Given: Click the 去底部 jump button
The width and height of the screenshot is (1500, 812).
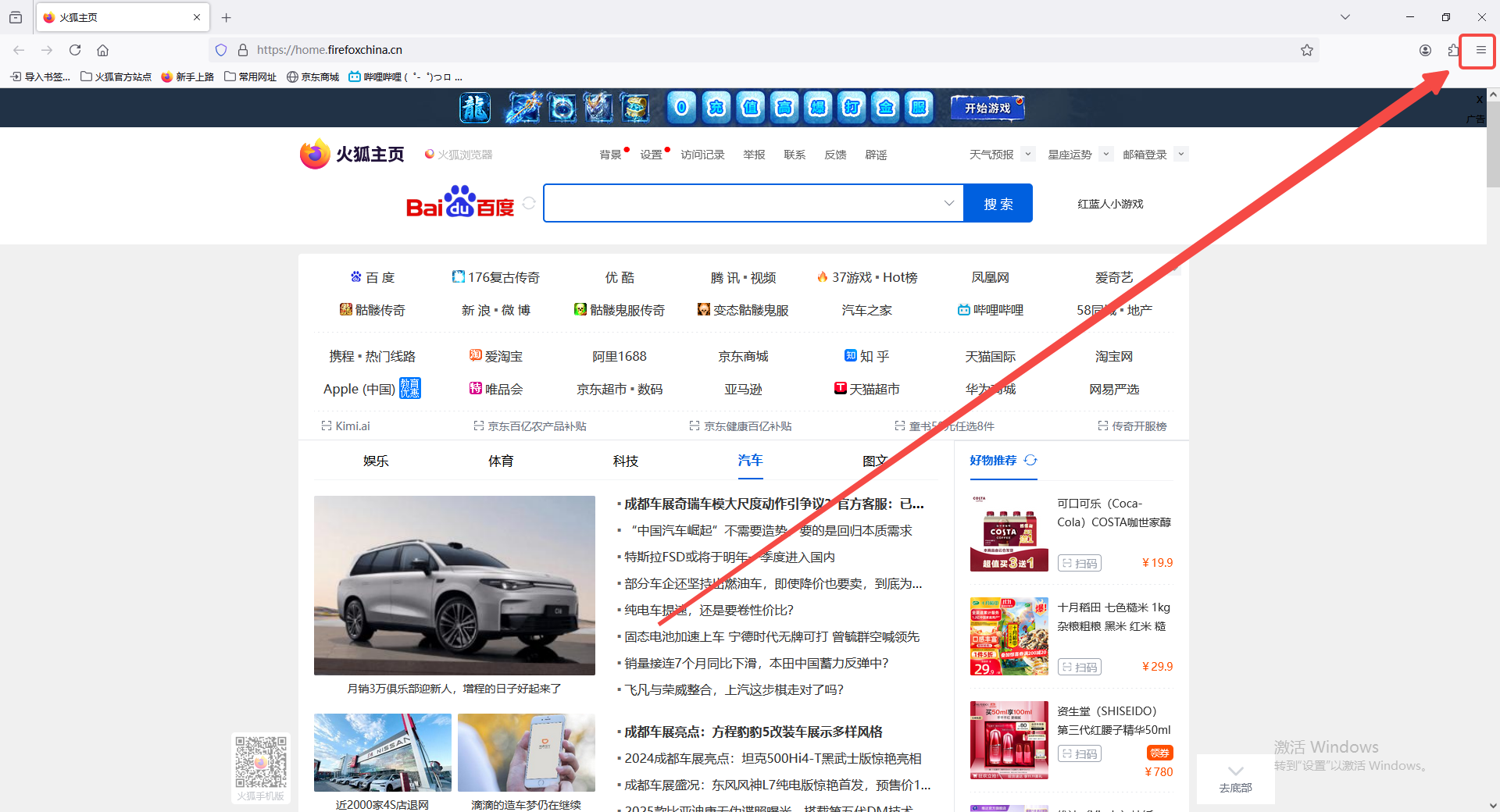Looking at the screenshot, I should pyautogui.click(x=1235, y=778).
